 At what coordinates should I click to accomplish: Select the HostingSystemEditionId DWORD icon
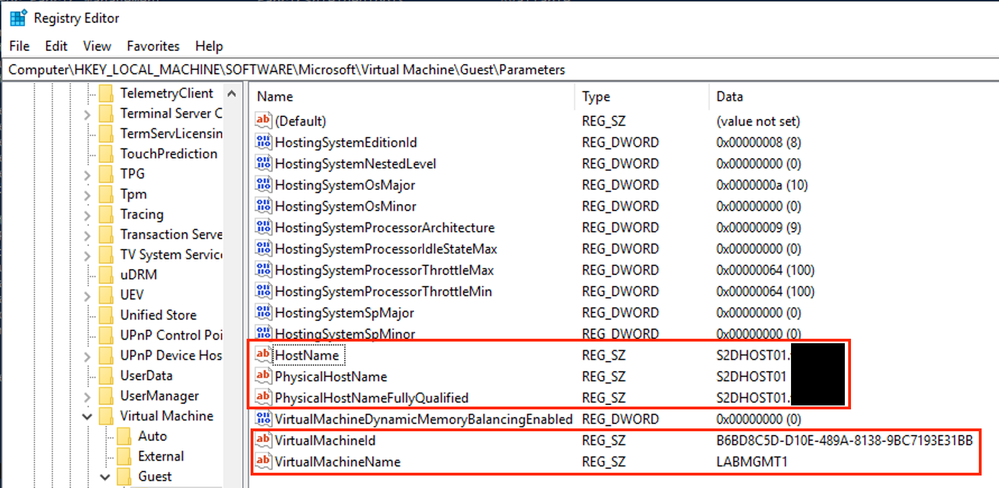click(262, 142)
